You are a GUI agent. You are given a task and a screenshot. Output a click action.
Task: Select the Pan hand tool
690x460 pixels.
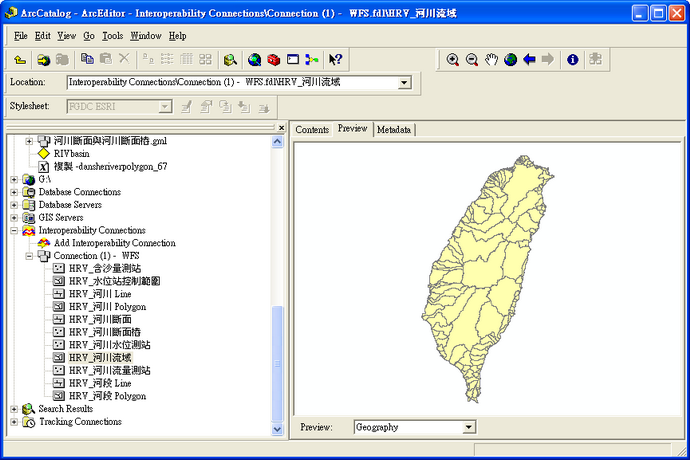click(491, 60)
